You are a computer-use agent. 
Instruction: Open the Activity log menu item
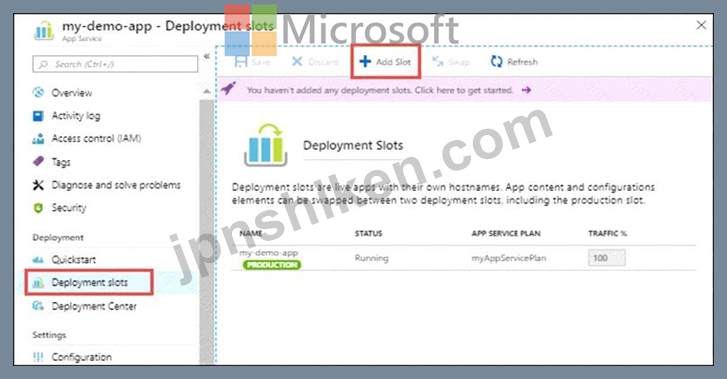coord(76,116)
